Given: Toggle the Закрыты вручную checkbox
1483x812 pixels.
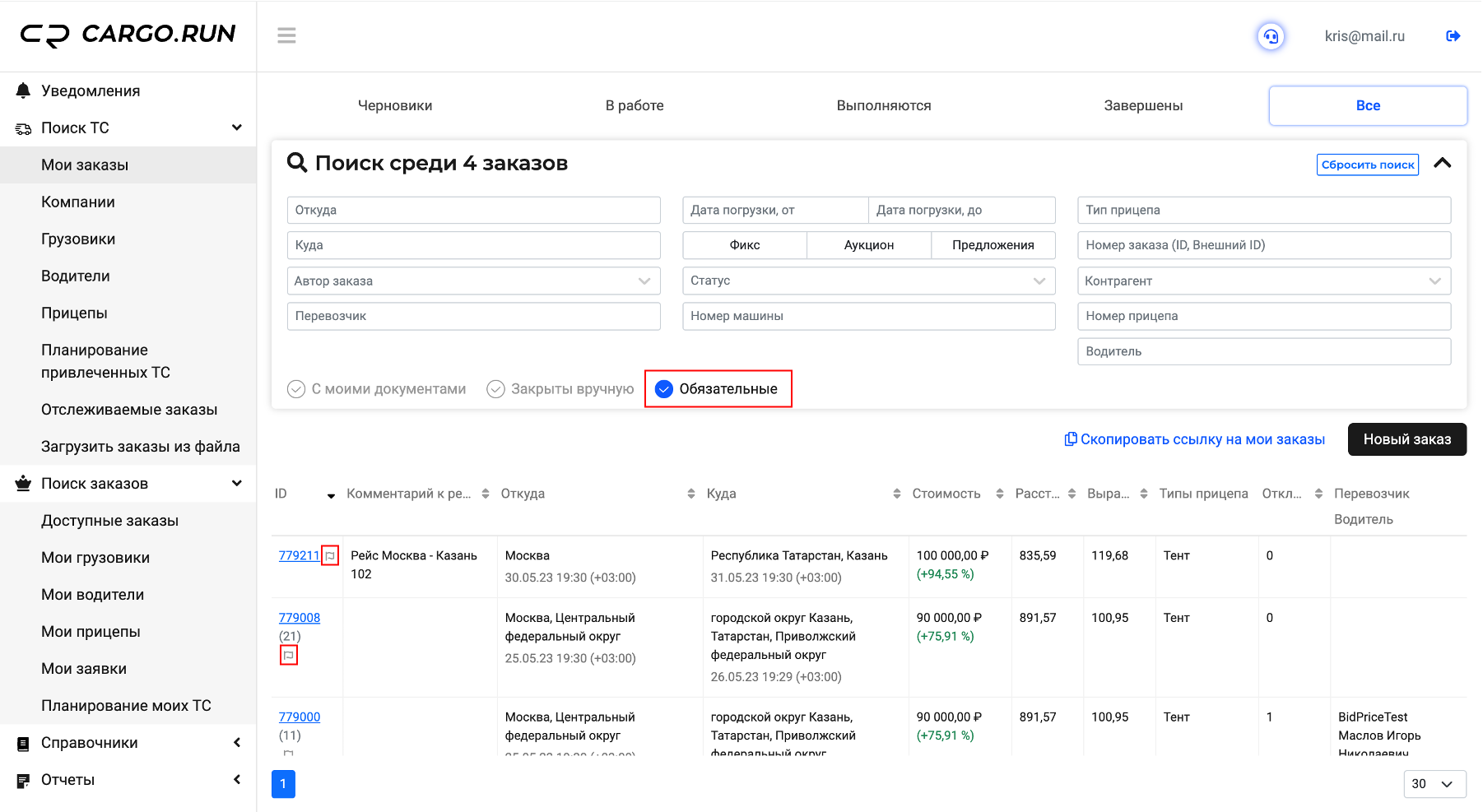Looking at the screenshot, I should [495, 389].
